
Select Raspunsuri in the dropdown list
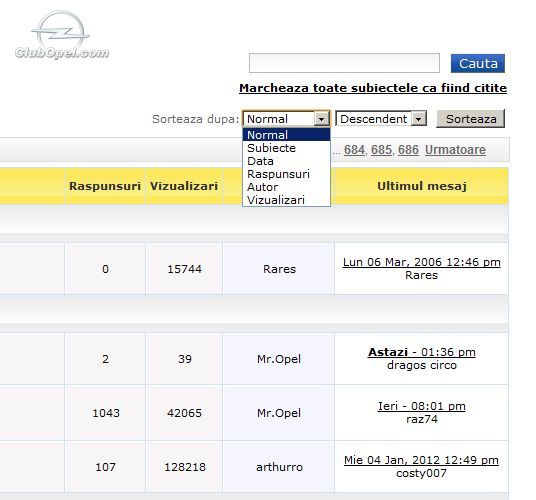point(286,174)
